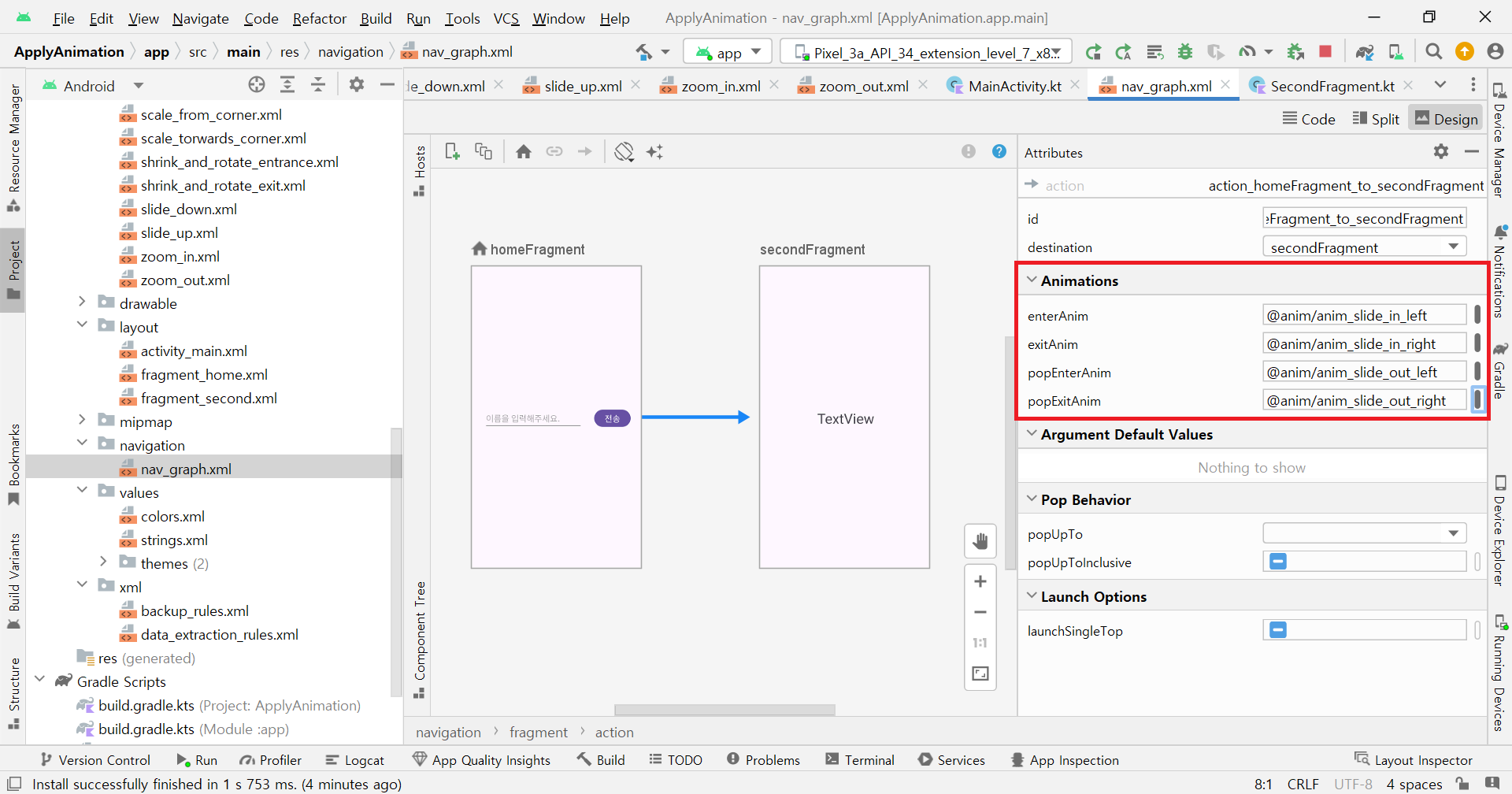Image resolution: width=1512 pixels, height=794 pixels.
Task: Switch to Code view mode
Action: point(1309,119)
